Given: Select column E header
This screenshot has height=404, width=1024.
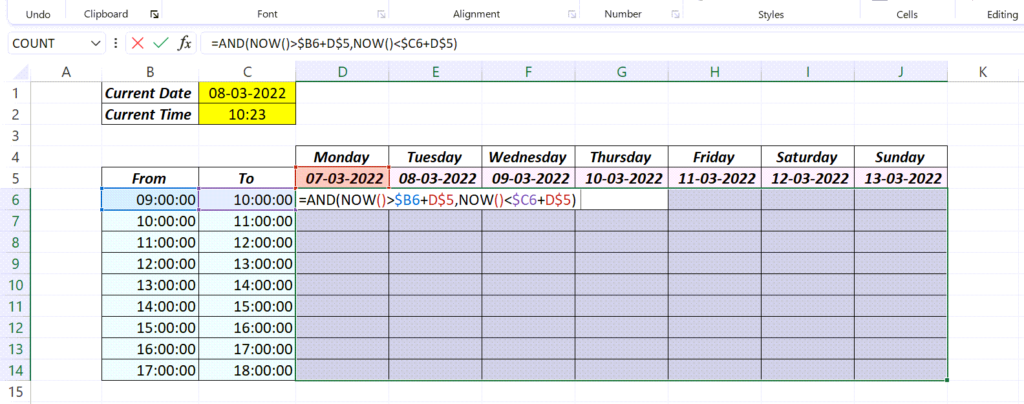Looking at the screenshot, I should coord(435,72).
